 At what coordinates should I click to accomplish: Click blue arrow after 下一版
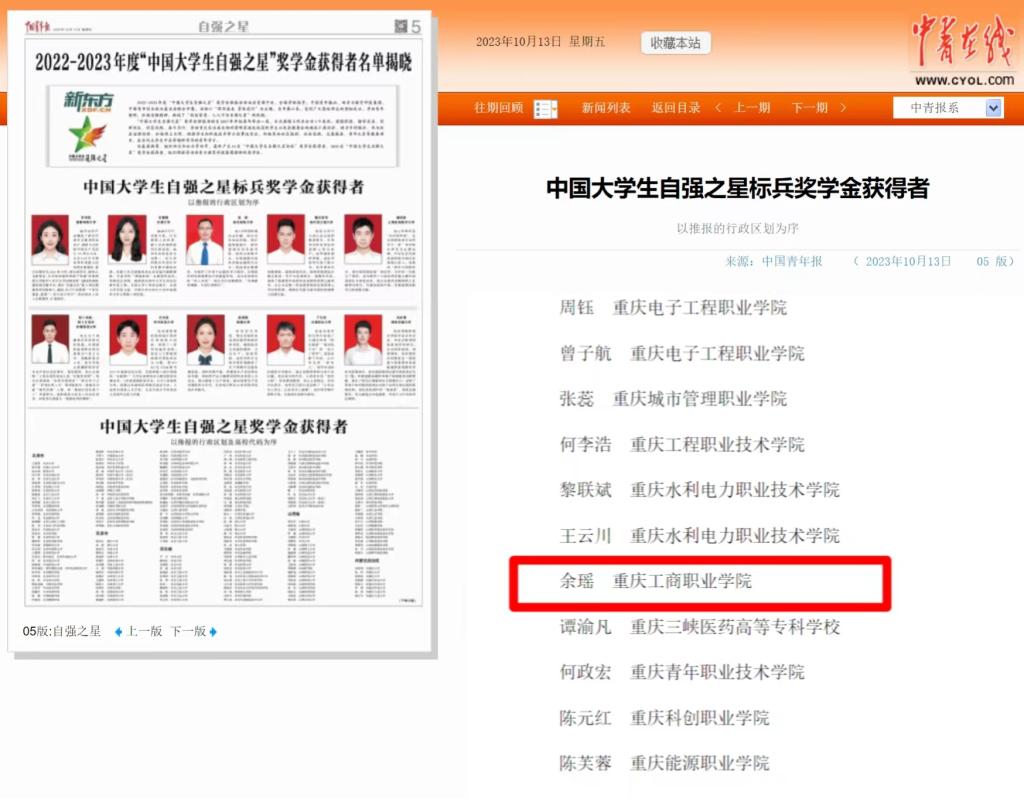[x=213, y=631]
